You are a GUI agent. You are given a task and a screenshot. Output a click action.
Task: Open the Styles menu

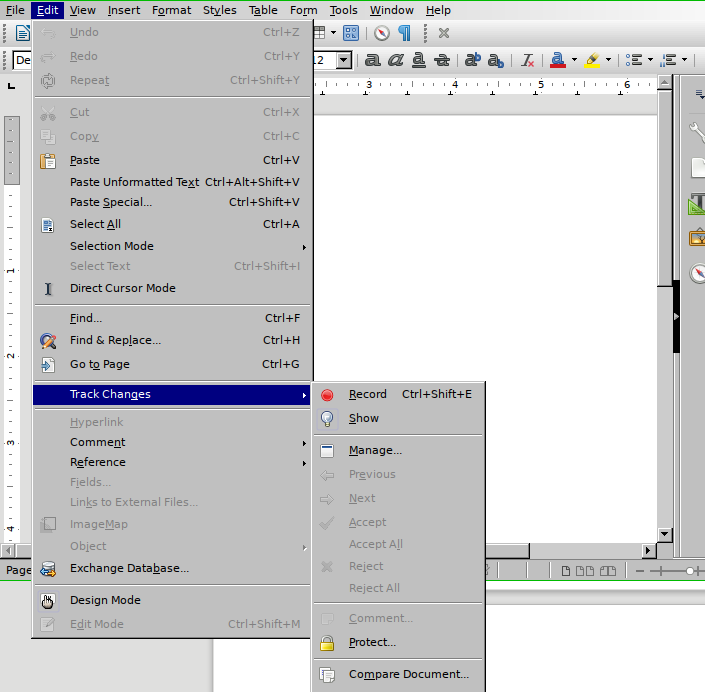click(219, 10)
